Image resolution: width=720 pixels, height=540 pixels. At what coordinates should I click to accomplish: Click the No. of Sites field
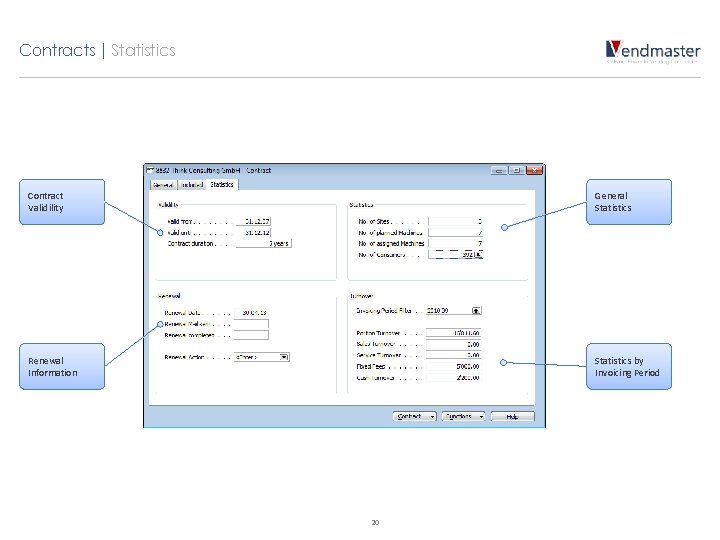[x=456, y=221]
